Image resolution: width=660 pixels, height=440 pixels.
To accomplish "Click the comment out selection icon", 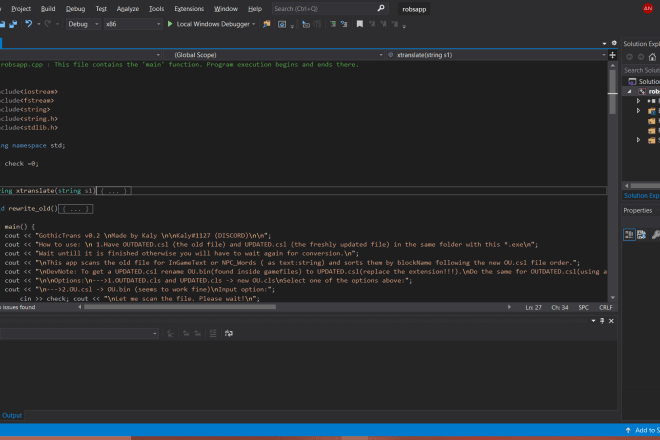I will point(333,24).
